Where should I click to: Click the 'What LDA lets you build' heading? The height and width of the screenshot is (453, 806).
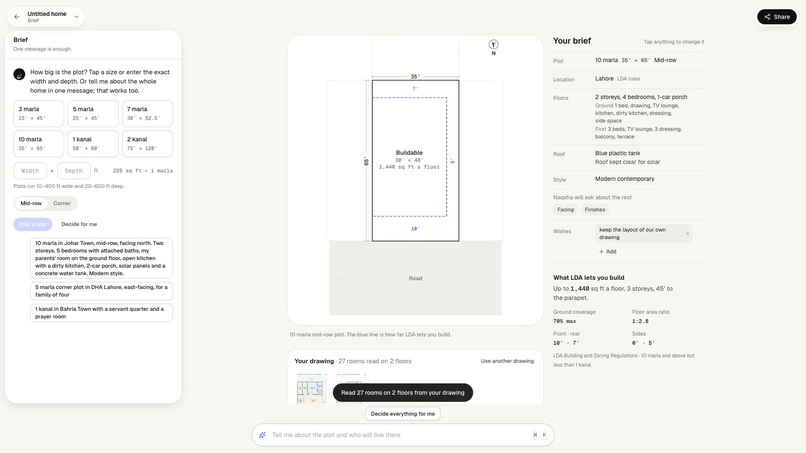(589, 278)
